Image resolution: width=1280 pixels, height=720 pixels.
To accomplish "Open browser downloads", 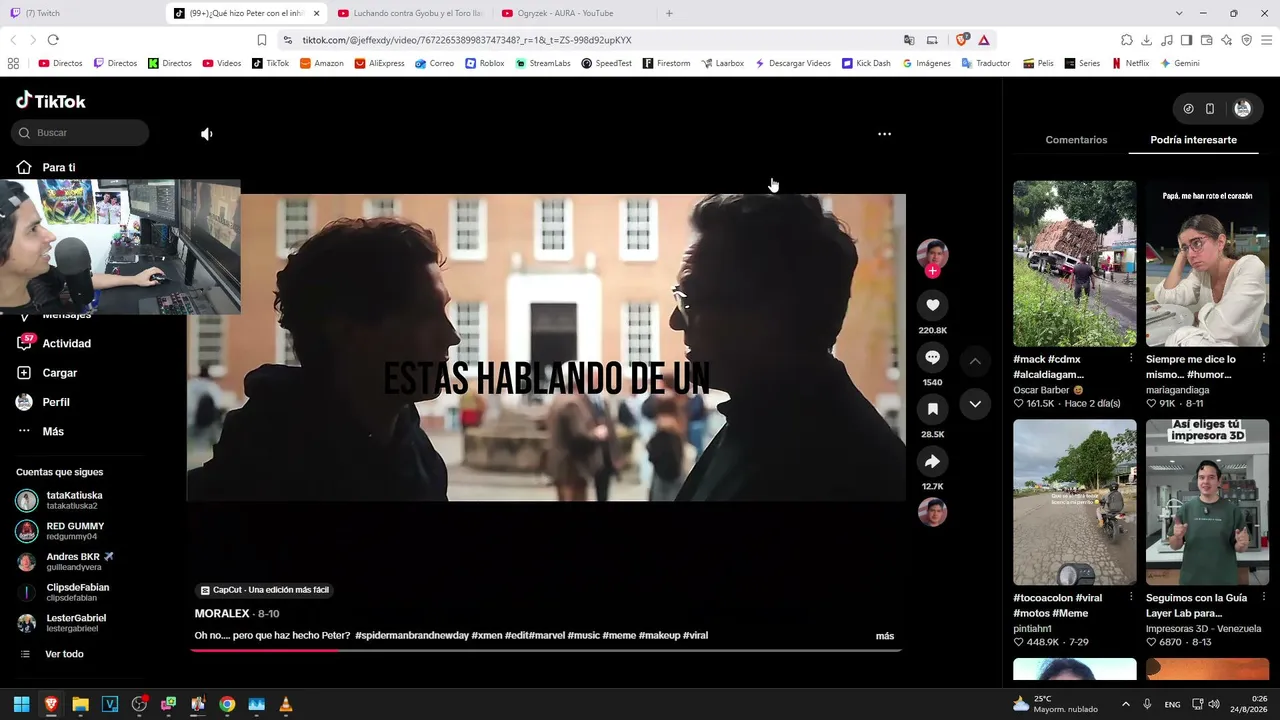I will pos(1147,40).
